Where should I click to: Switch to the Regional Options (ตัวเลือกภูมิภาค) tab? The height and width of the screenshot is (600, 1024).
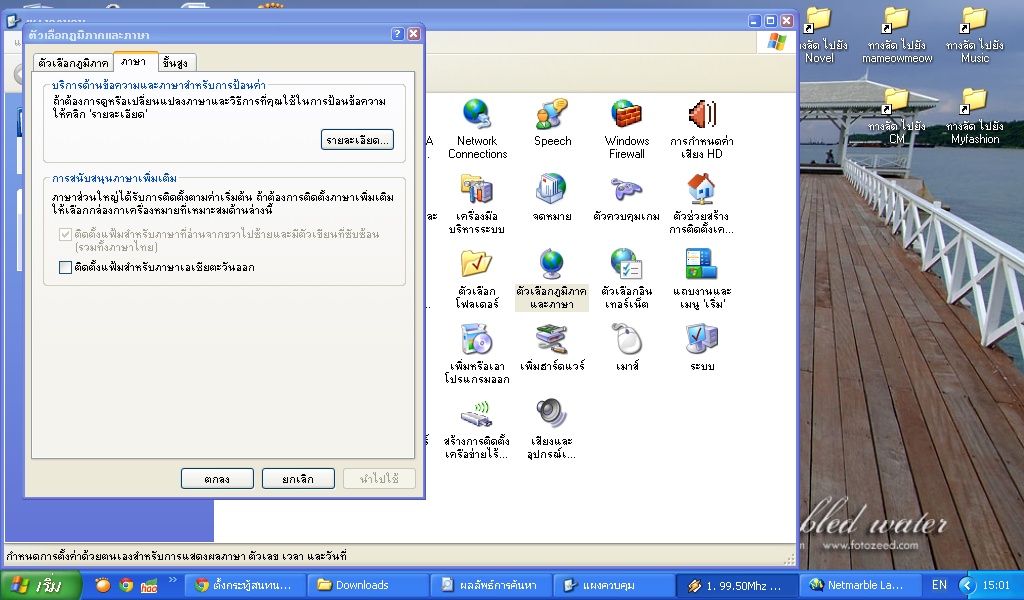[73, 63]
